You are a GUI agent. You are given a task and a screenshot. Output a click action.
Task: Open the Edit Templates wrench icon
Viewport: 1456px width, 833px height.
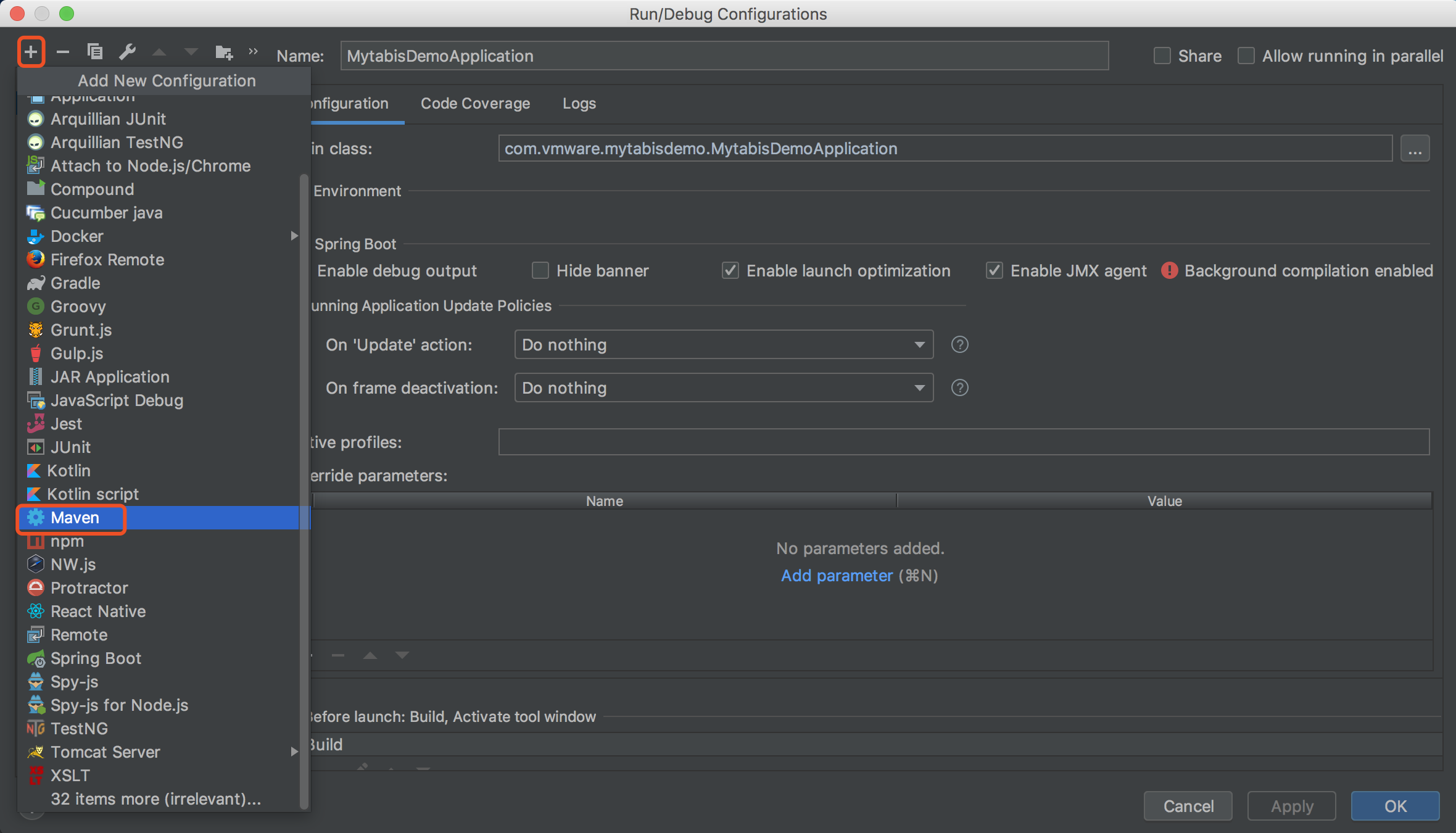(127, 52)
